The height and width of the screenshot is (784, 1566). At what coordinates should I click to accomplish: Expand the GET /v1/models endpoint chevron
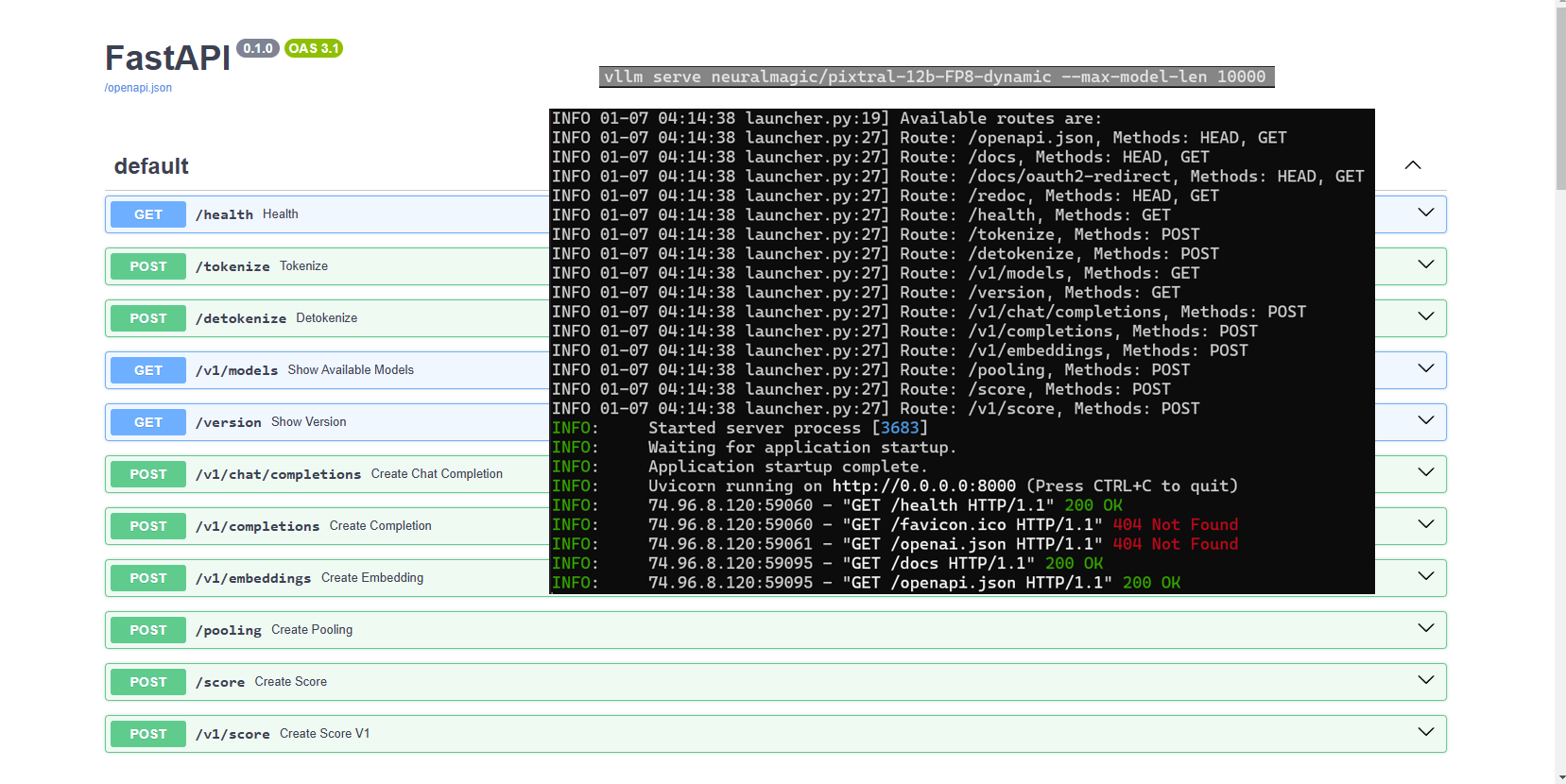[1426, 368]
